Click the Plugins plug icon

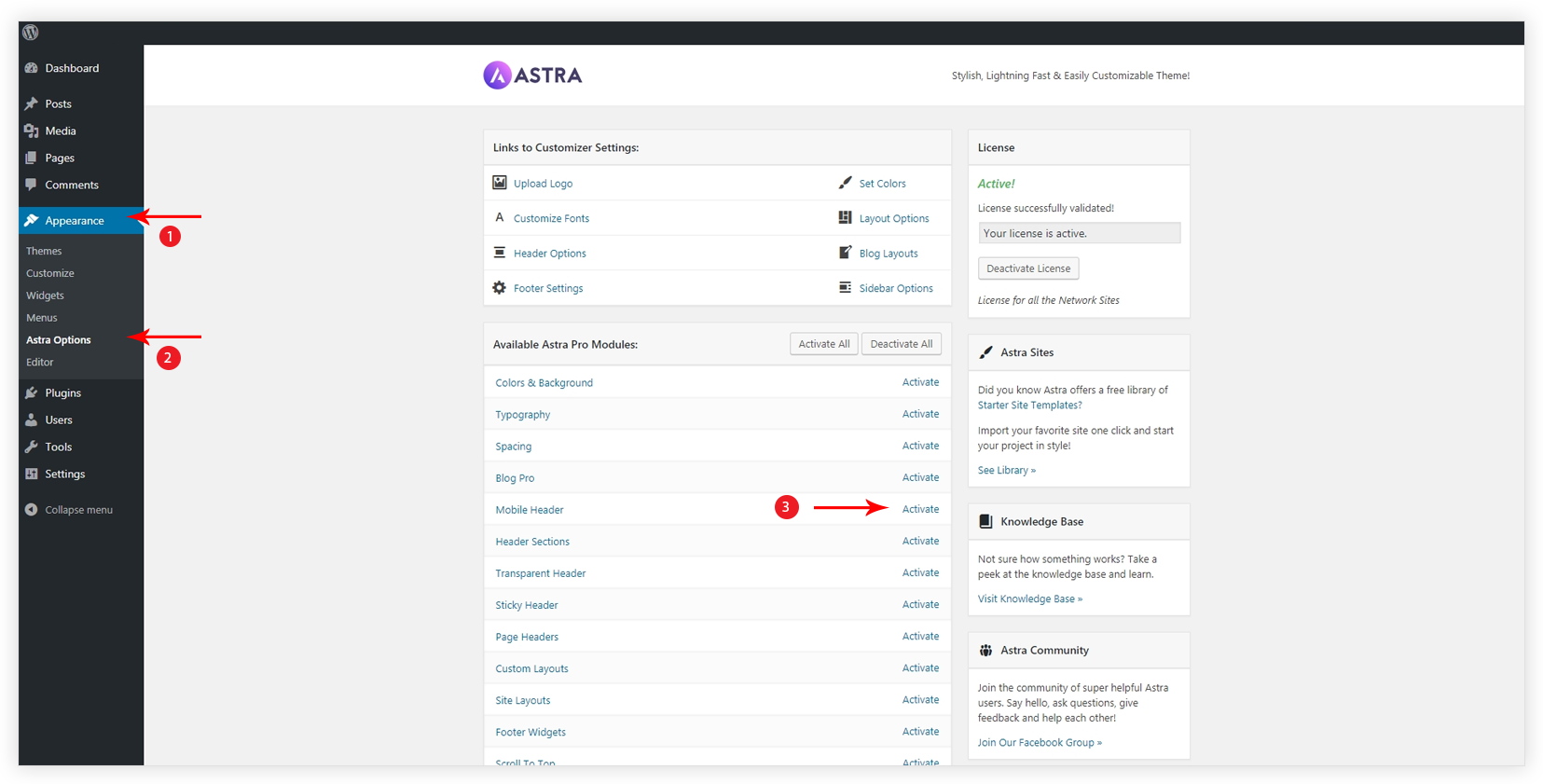(32, 392)
